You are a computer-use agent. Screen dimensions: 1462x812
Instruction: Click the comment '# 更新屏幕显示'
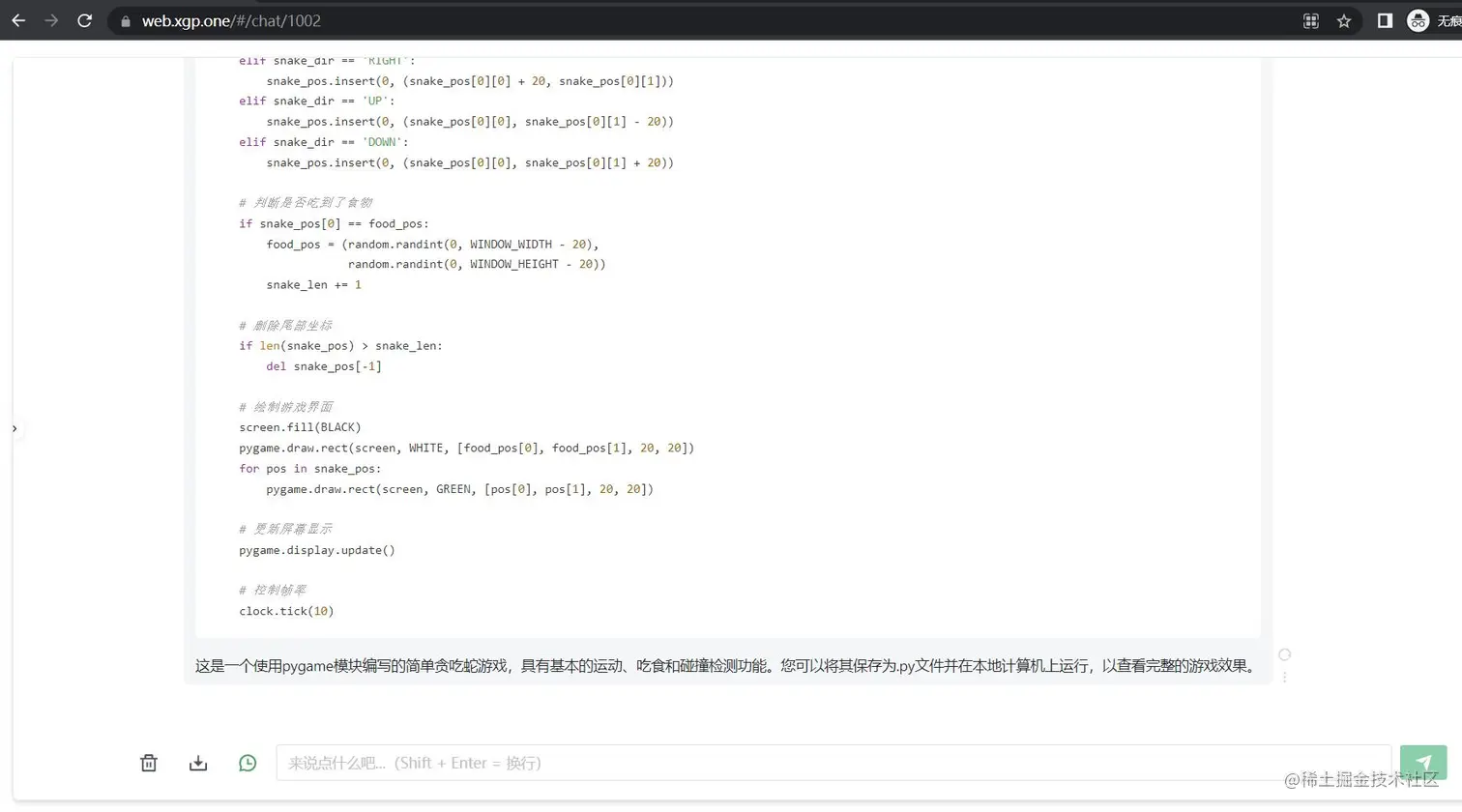285,529
